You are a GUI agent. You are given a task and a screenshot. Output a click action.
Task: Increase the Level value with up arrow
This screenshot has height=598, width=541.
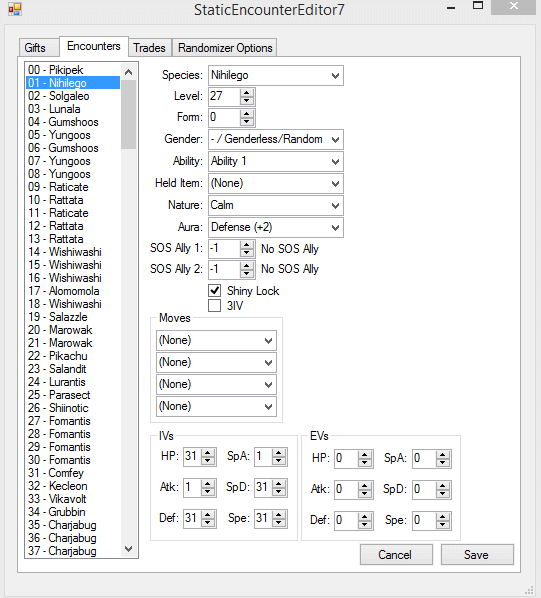coord(247,93)
